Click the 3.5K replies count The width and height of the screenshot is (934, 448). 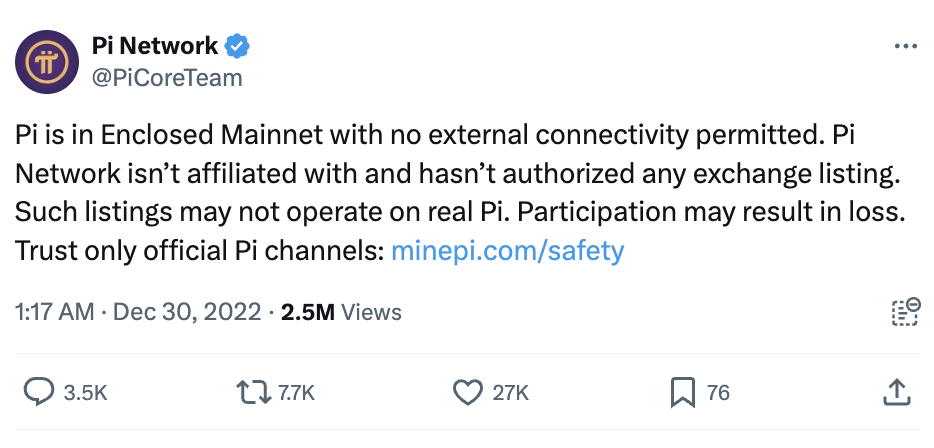[x=85, y=393]
